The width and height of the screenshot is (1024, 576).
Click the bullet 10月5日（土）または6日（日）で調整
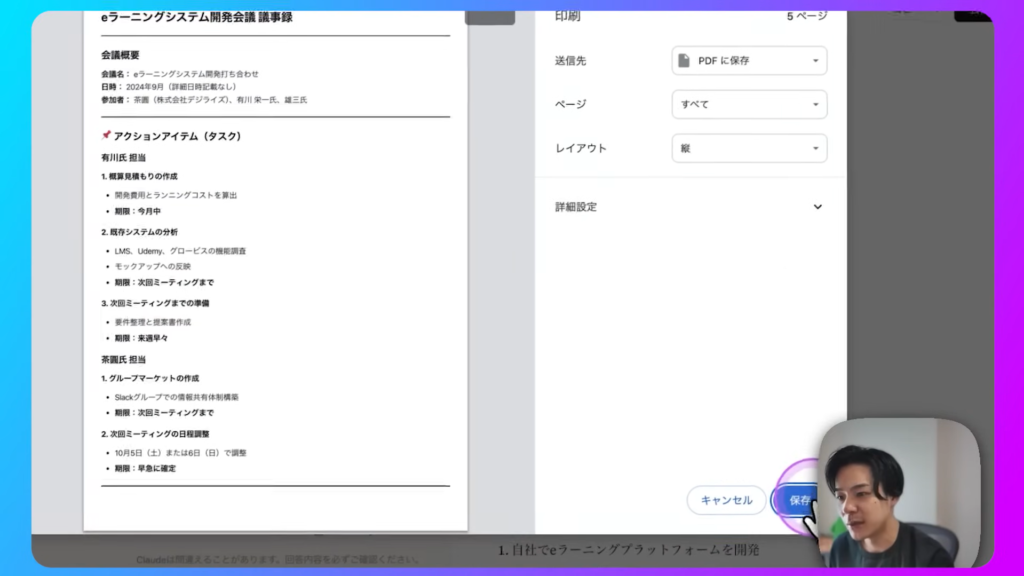(x=180, y=453)
